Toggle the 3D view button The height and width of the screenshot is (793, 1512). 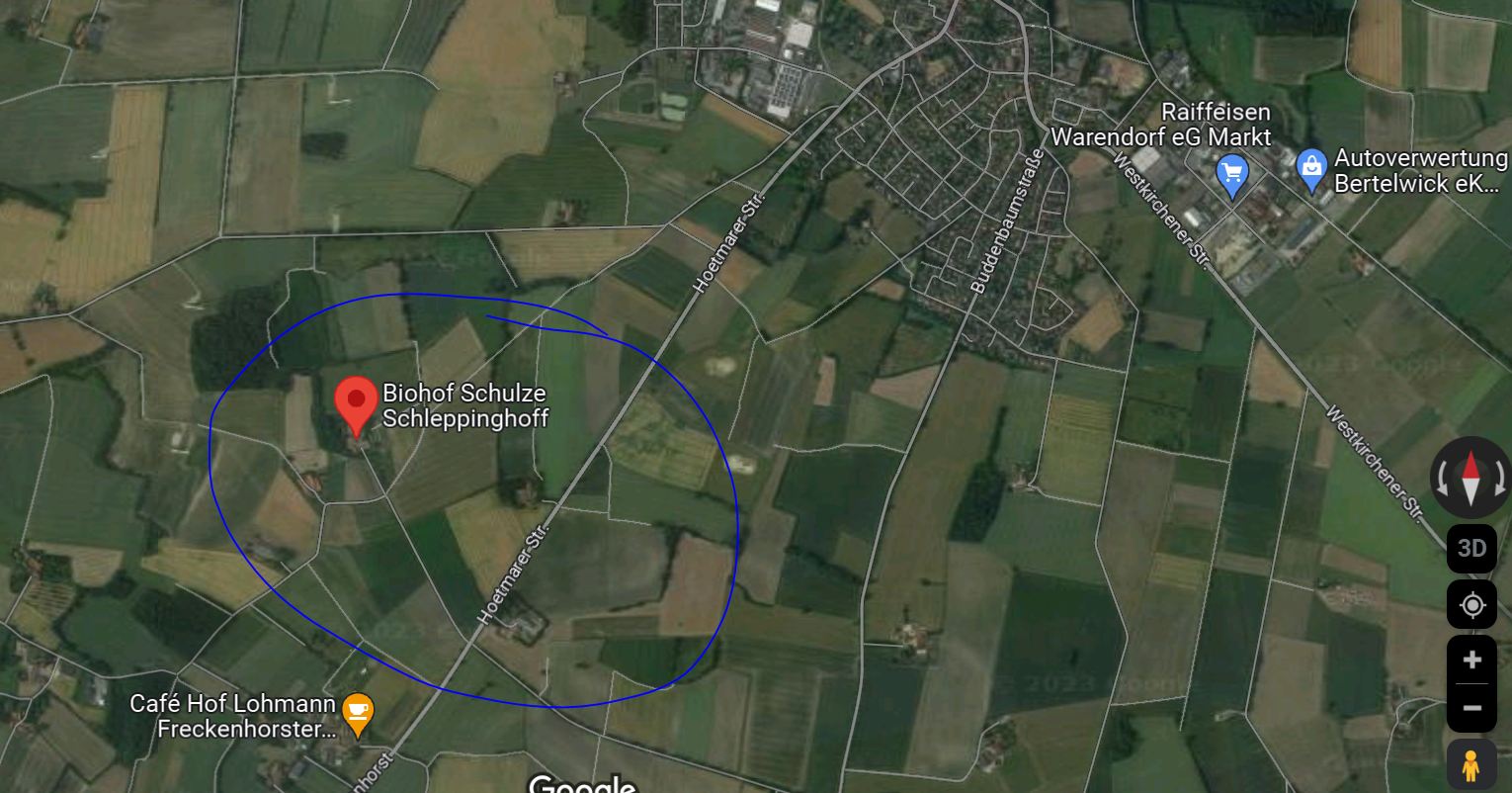[x=1472, y=548]
